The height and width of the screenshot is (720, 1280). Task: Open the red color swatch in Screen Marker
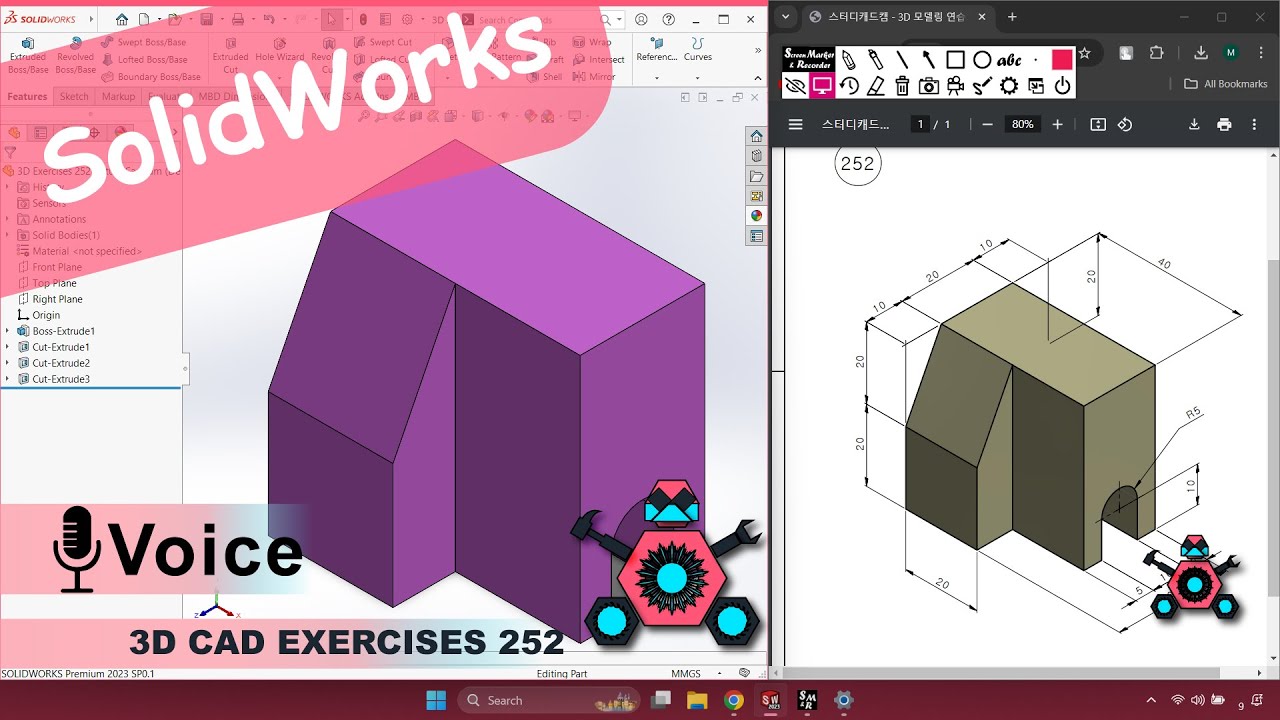(x=1062, y=59)
